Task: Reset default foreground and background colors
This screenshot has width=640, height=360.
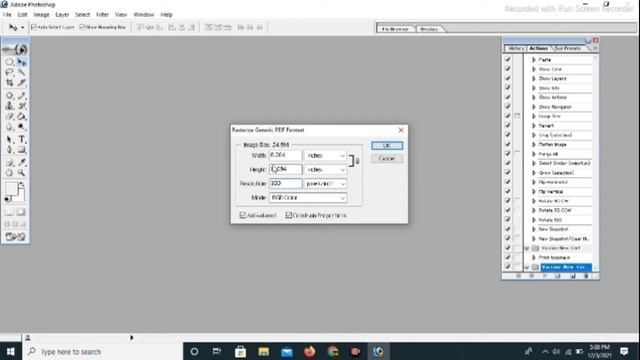Action: (7, 199)
